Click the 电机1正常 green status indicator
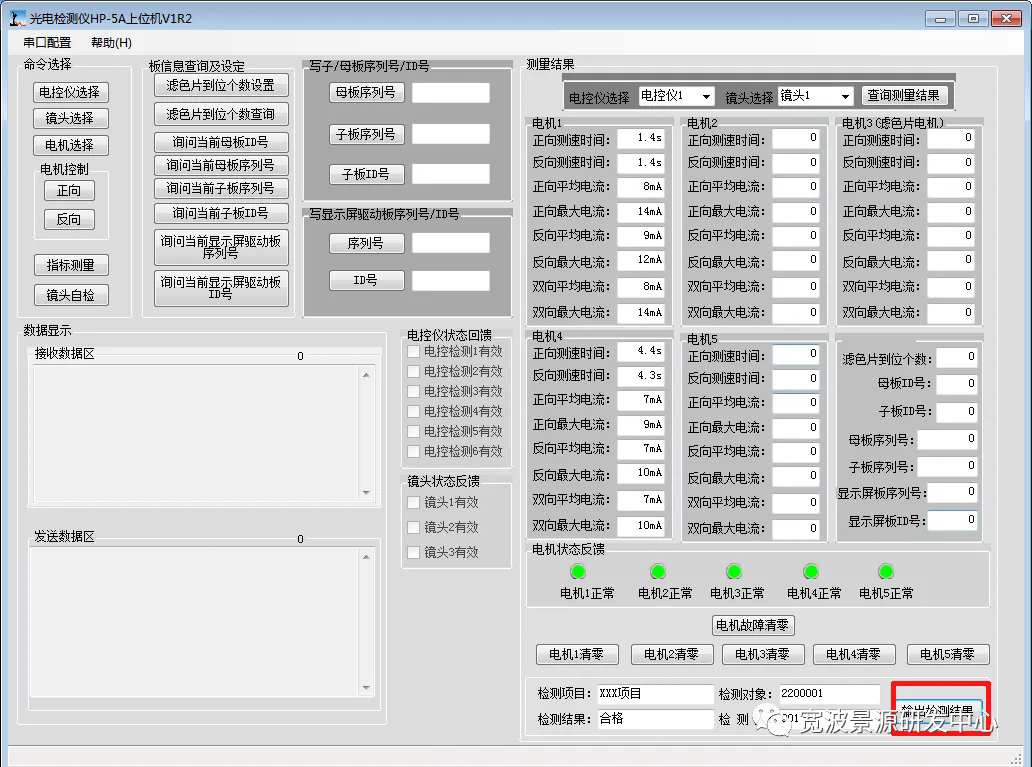Screen dimensions: 1032x767 point(578,571)
